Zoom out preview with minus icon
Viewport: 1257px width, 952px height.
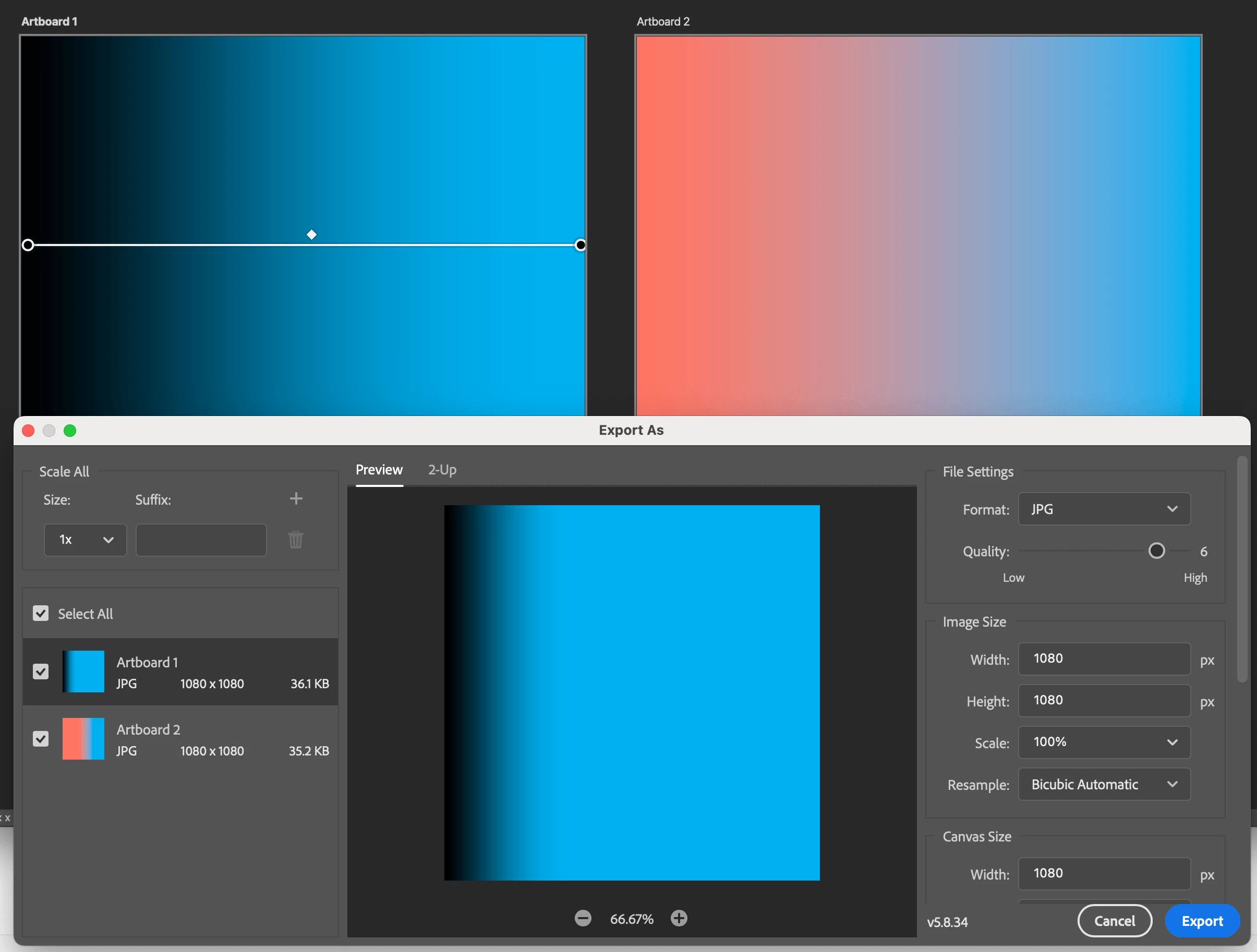point(583,919)
